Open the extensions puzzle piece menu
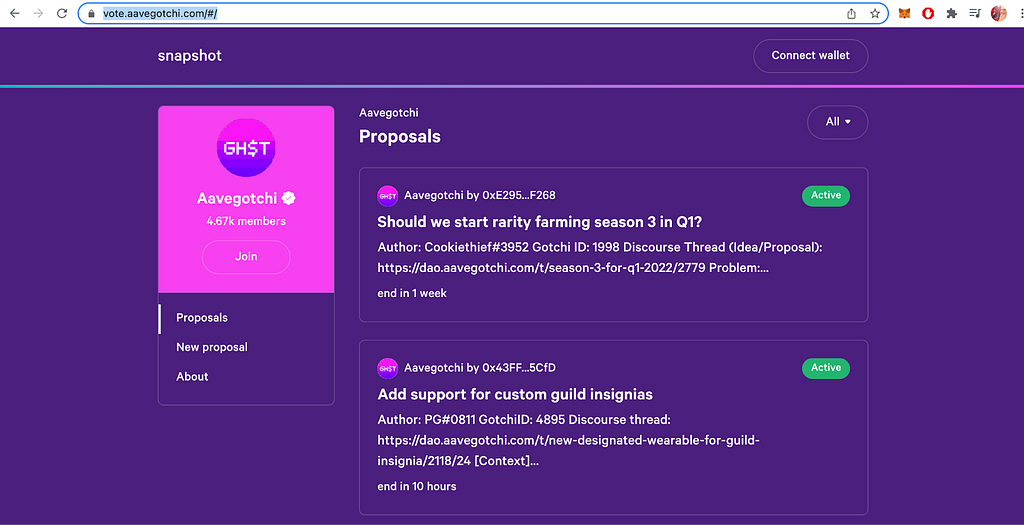Screen dimensions: 1024x525 pyautogui.click(x=952, y=13)
